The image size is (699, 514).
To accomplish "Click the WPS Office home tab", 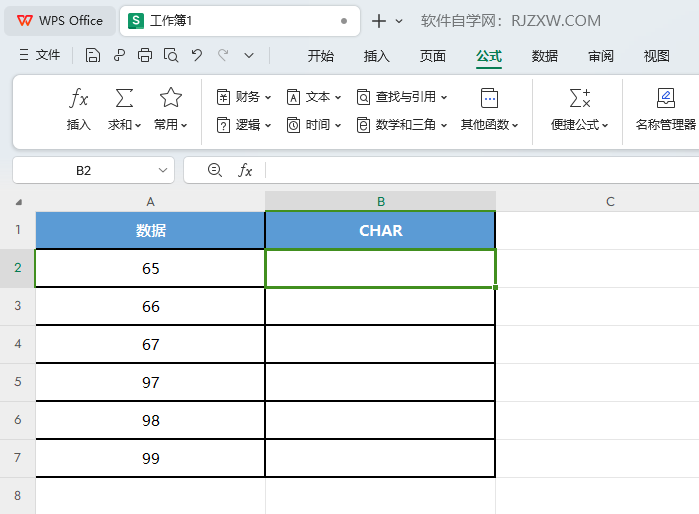I will click(60, 21).
